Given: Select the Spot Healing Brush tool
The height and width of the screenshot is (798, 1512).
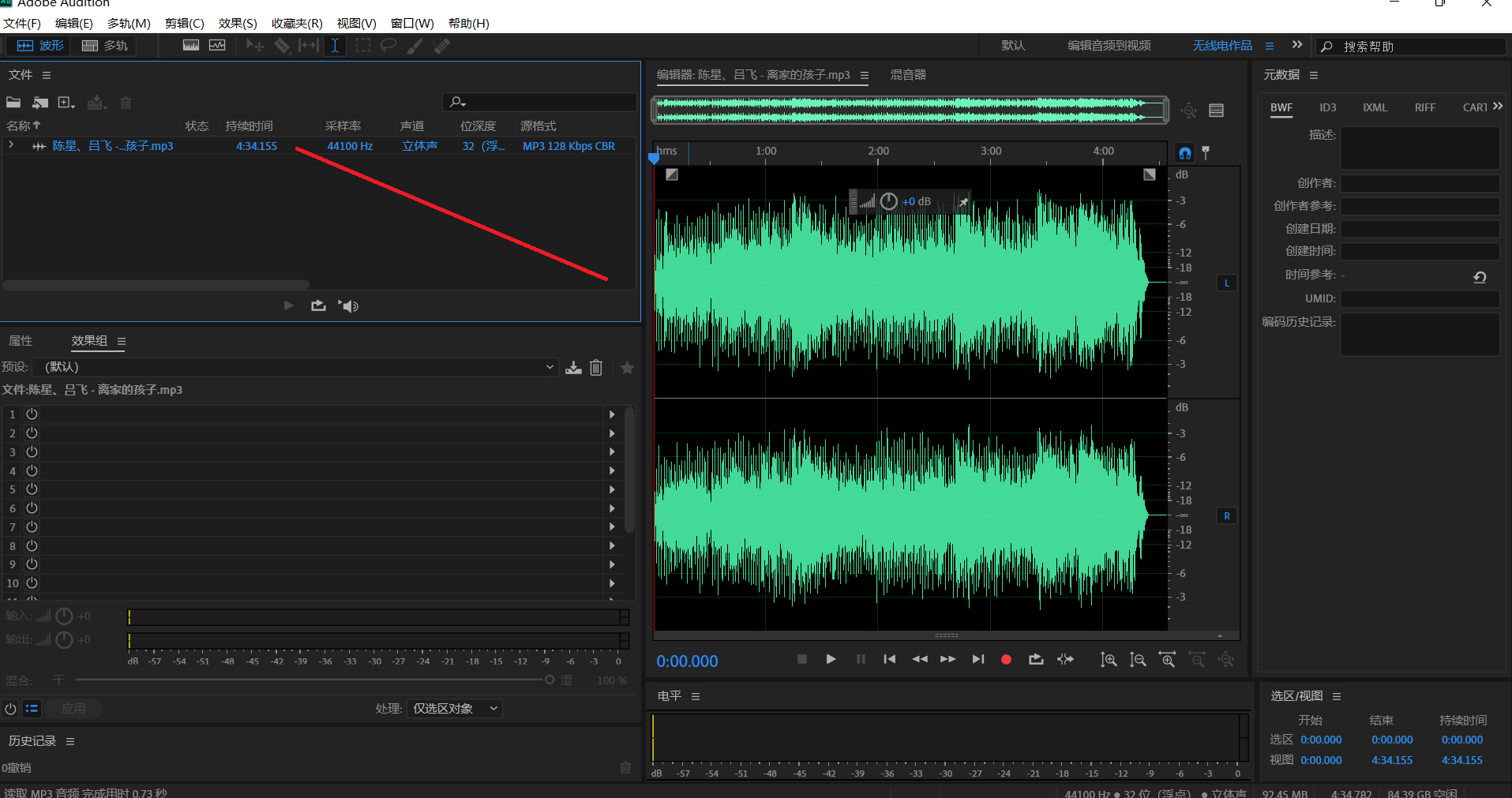Looking at the screenshot, I should (x=441, y=46).
